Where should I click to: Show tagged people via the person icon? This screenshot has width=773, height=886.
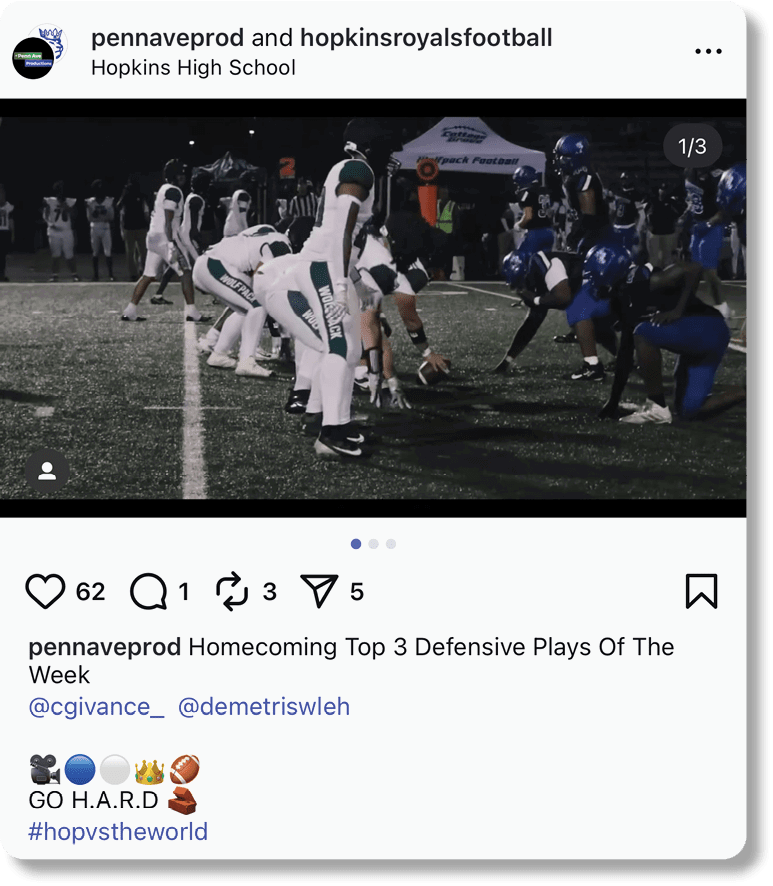click(x=47, y=471)
